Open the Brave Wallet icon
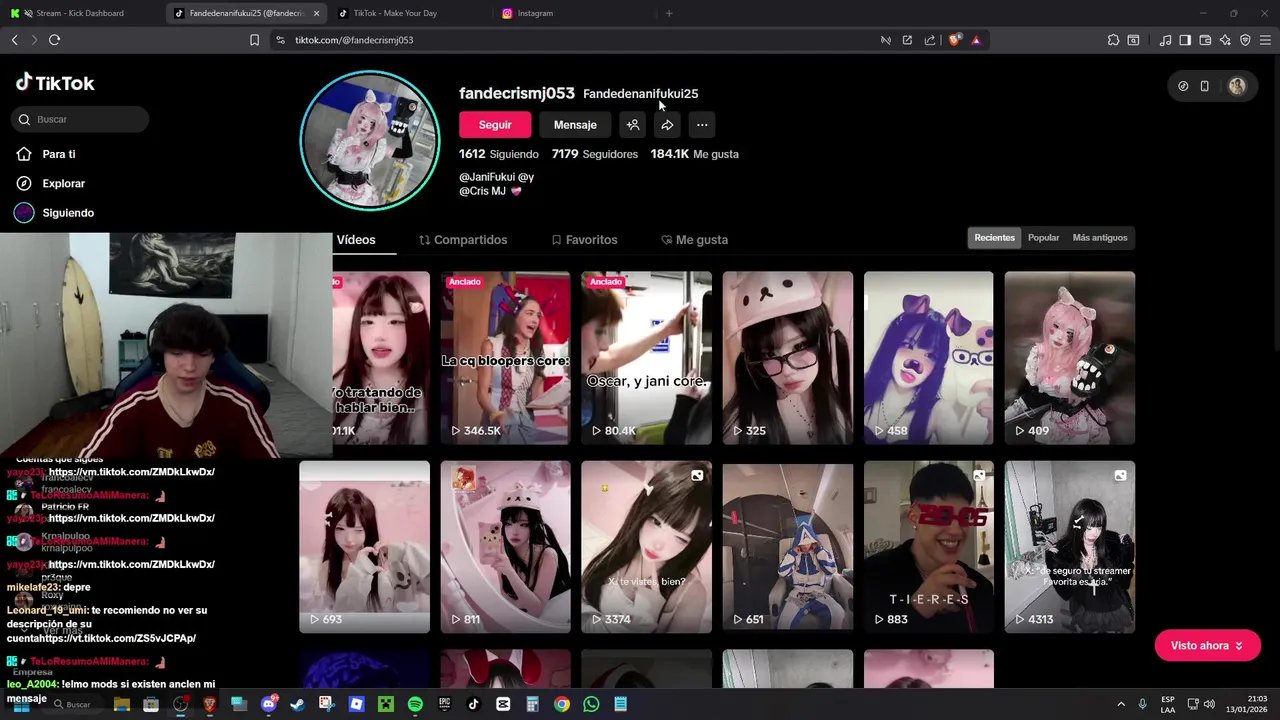This screenshot has width=1280, height=720. 1205,40
